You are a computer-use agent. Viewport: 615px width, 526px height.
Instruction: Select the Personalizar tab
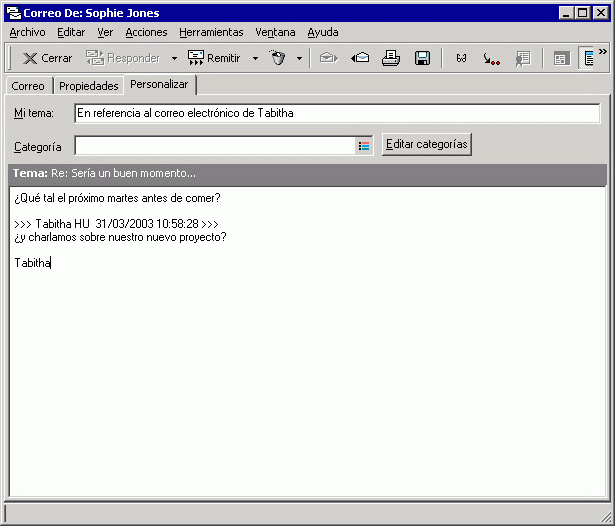click(159, 84)
